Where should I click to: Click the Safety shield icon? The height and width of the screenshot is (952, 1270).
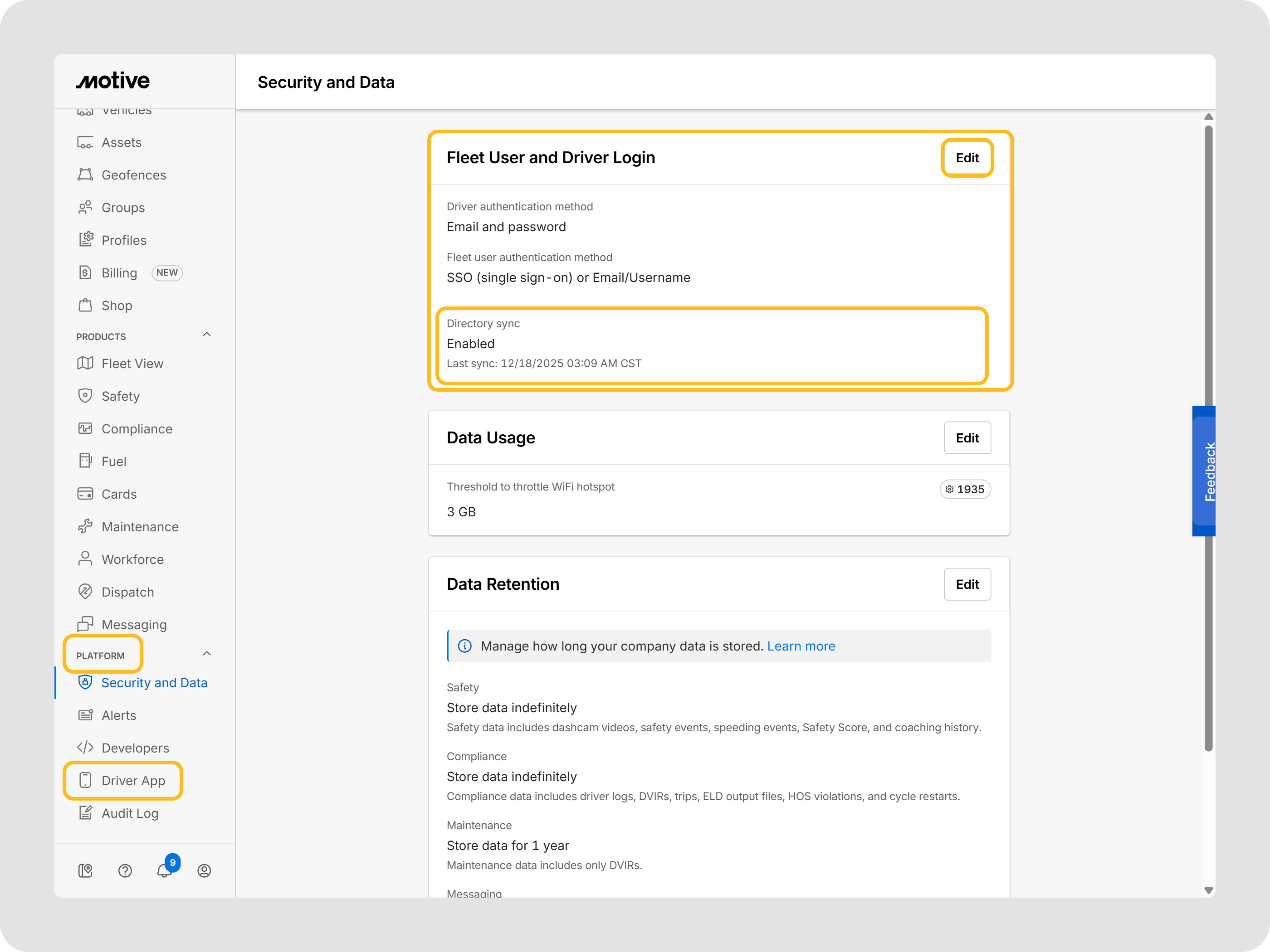[85, 396]
